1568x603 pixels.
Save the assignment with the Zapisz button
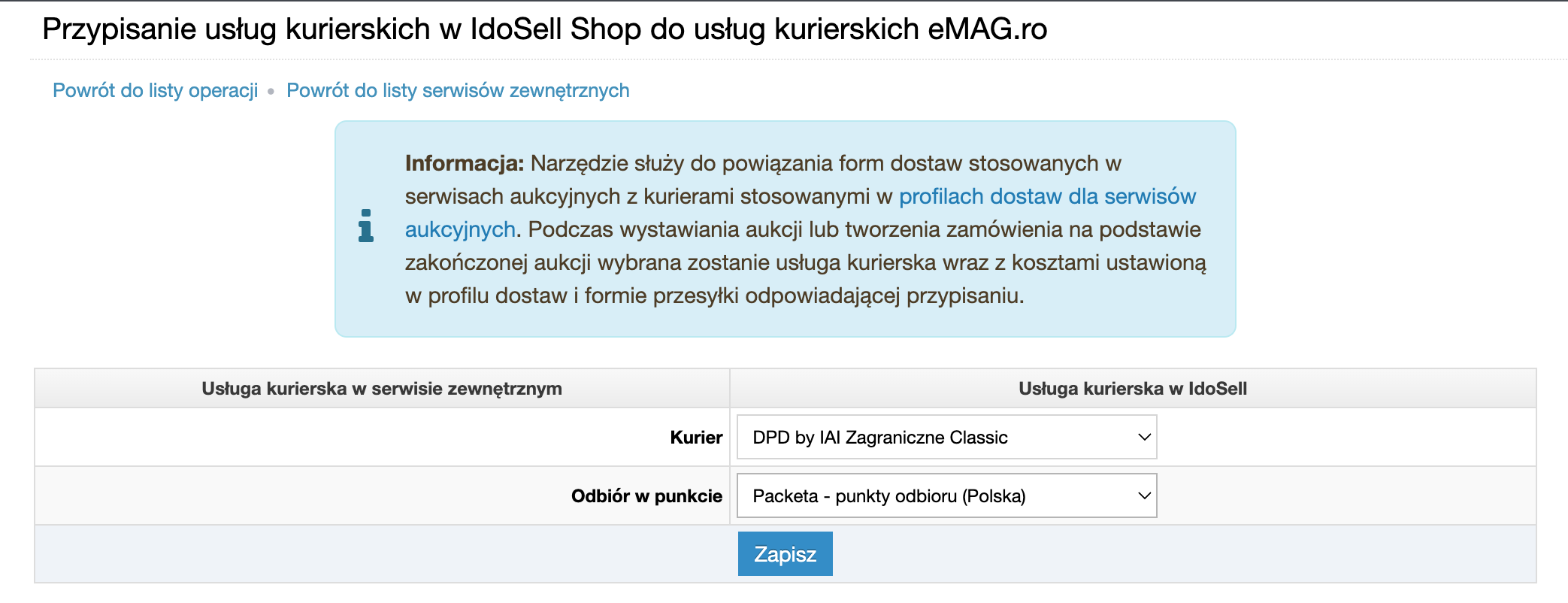[785, 554]
